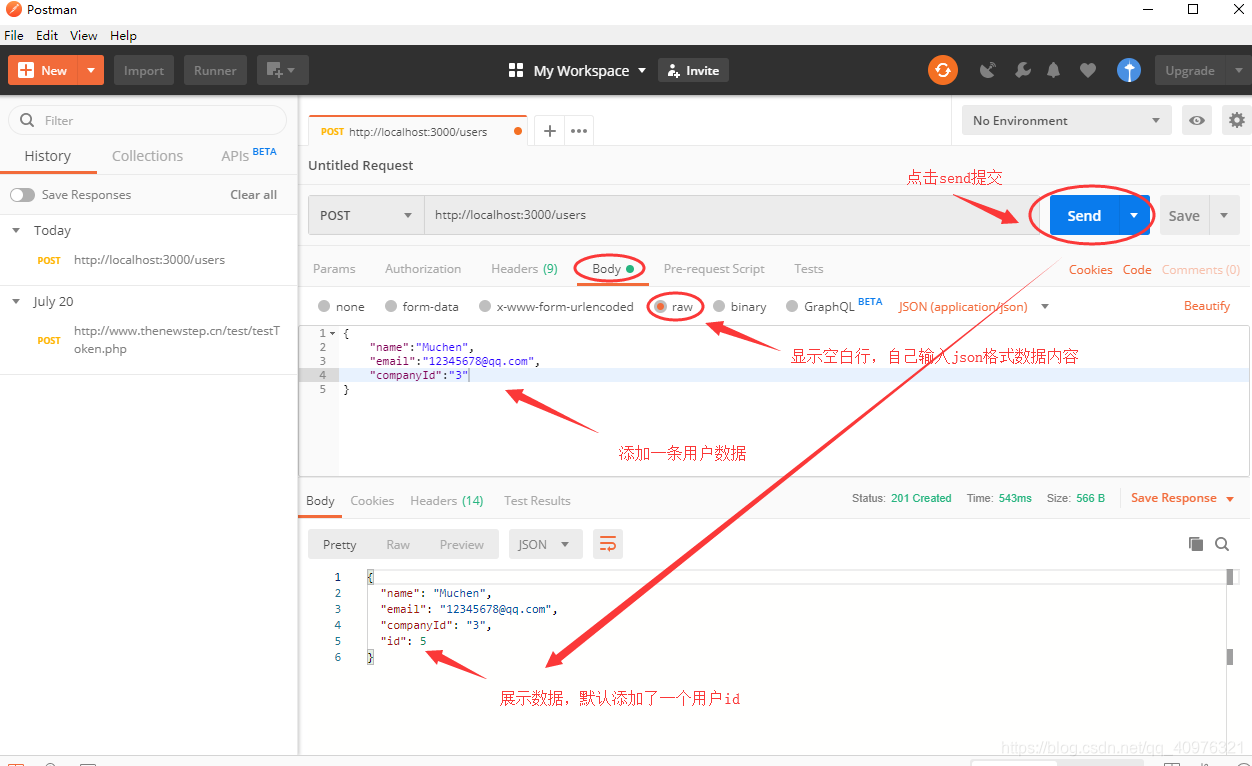Copy response body to clipboard icon
Viewport: 1252px width, 766px height.
[x=1195, y=544]
